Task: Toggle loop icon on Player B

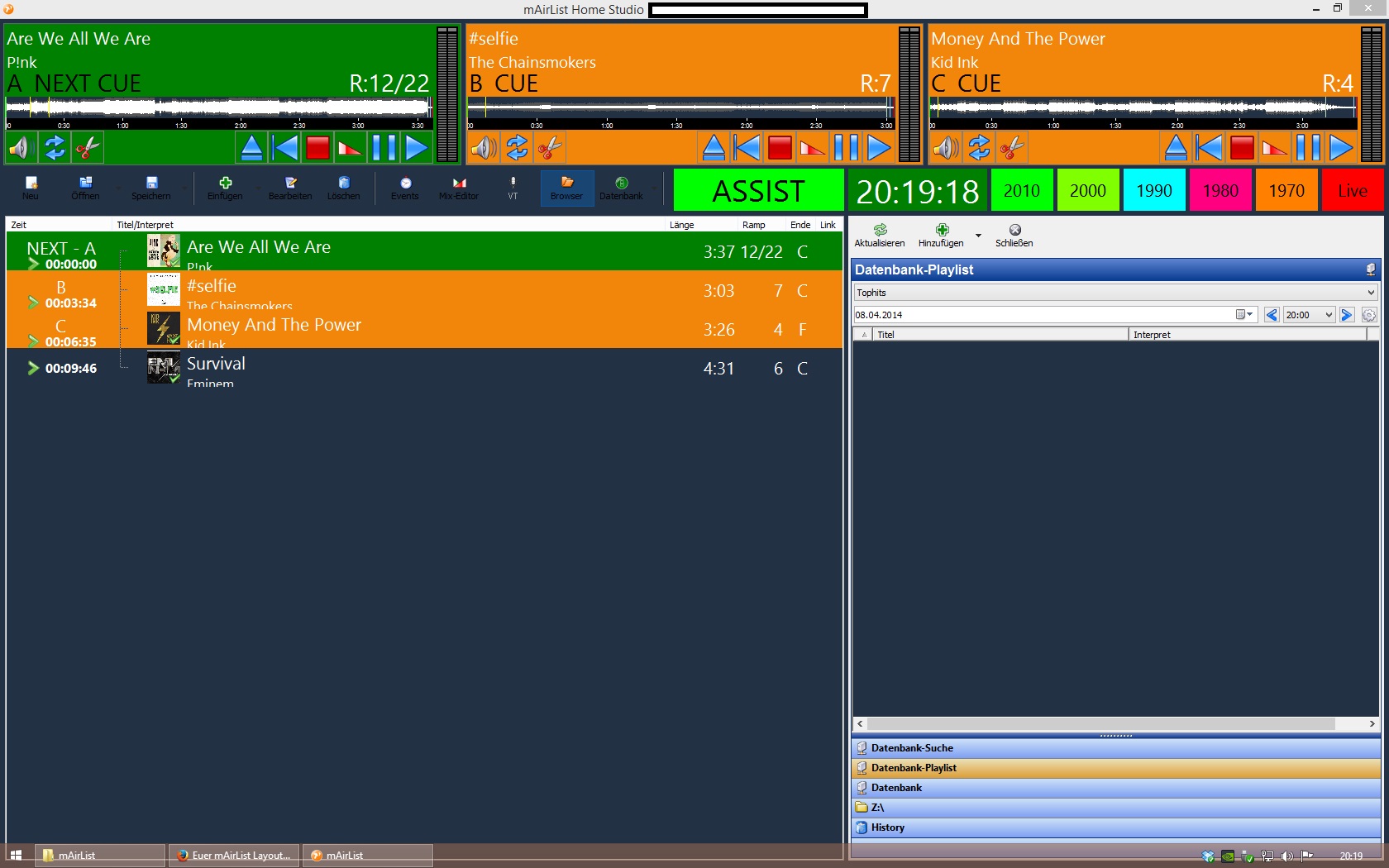Action: coord(517,148)
